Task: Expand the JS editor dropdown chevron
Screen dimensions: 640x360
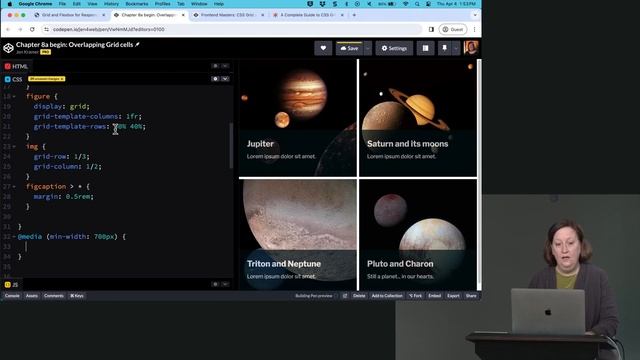Action: [x=225, y=284]
